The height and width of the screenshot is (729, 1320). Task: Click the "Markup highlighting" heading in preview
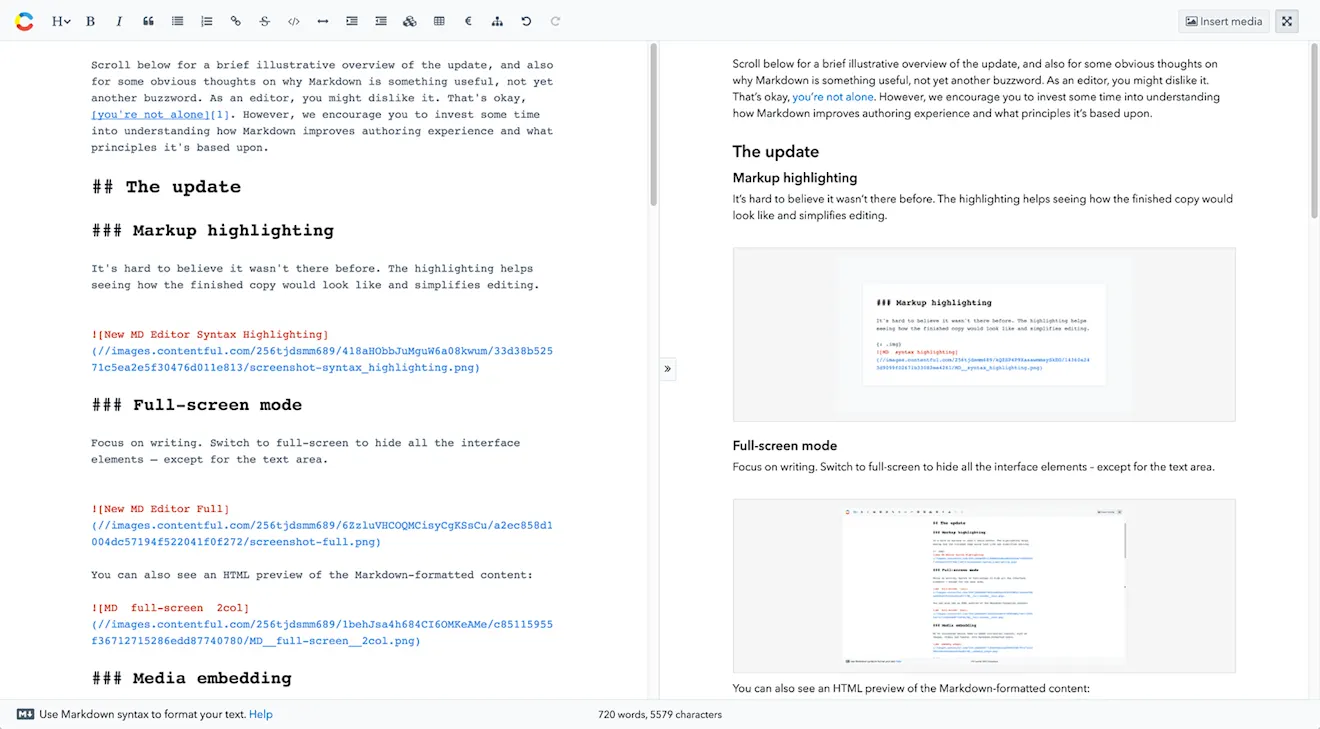[795, 178]
